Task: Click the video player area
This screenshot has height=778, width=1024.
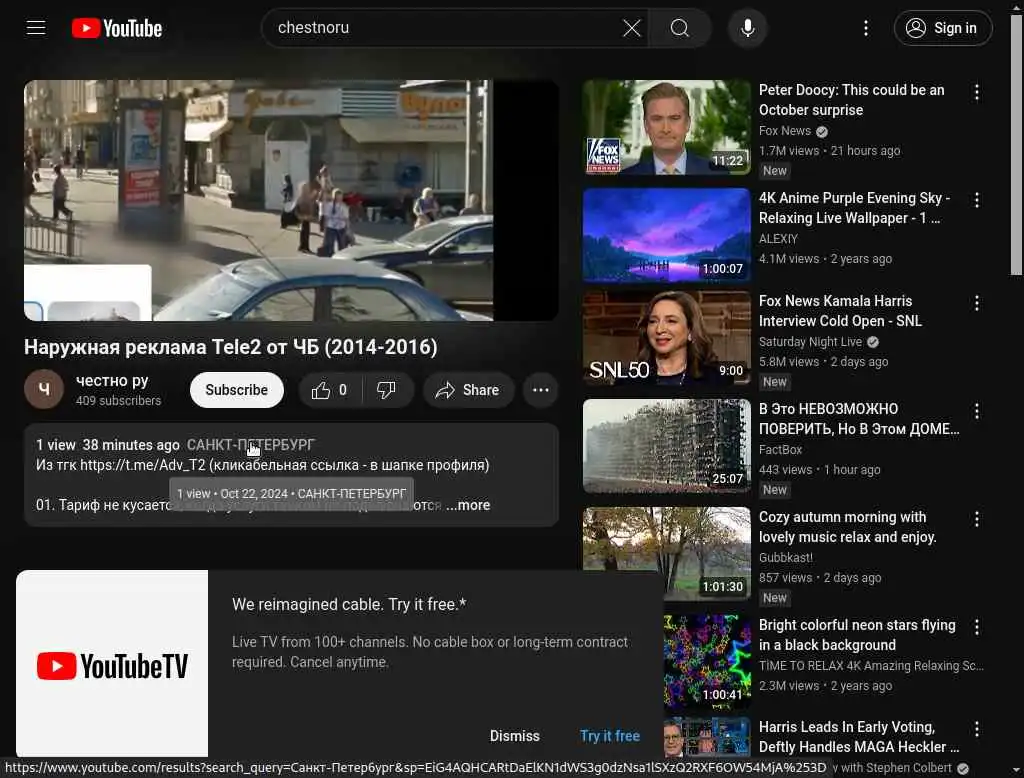Action: coord(291,201)
